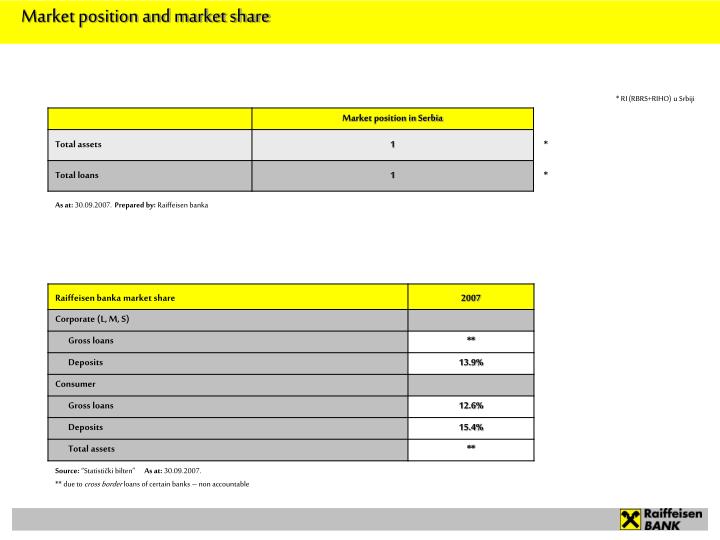Click the '15.4%' Consumer deposits value

(471, 427)
